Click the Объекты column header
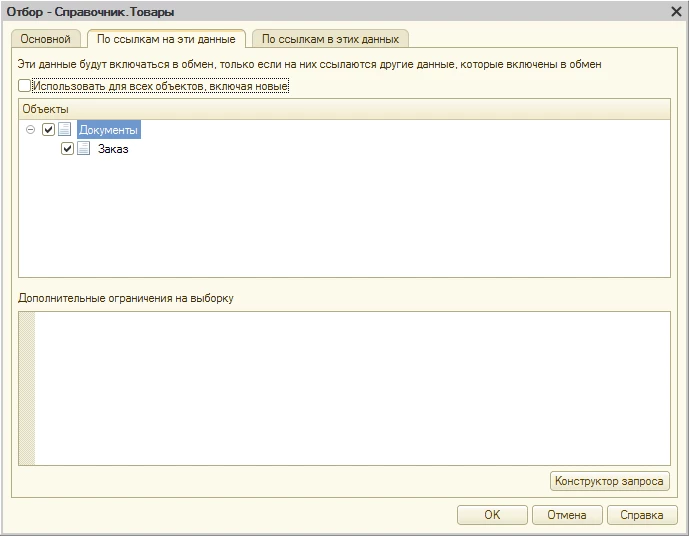Screen dimensions: 689x536 click(344, 109)
